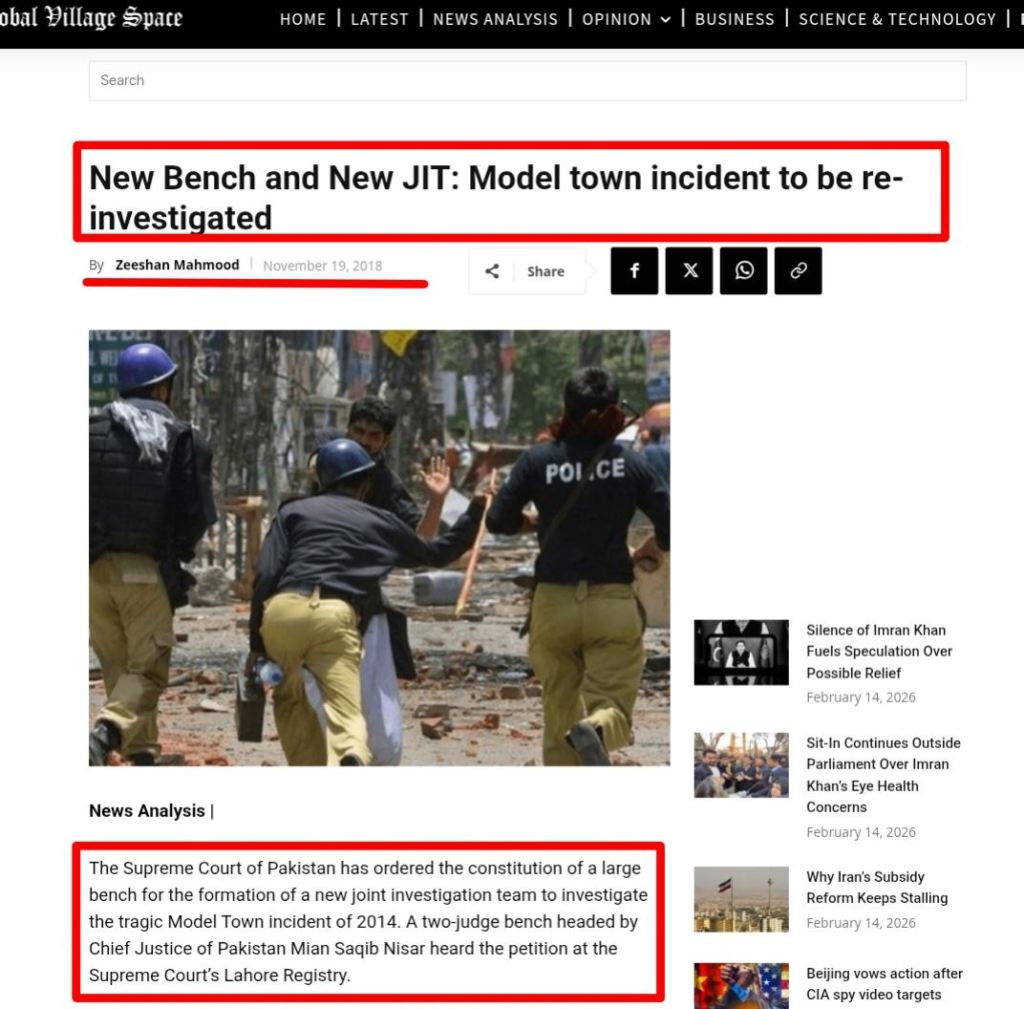Viewport: 1024px width, 1009px height.
Task: Open Imran Khan speculation thumbnail
Action: click(x=741, y=652)
